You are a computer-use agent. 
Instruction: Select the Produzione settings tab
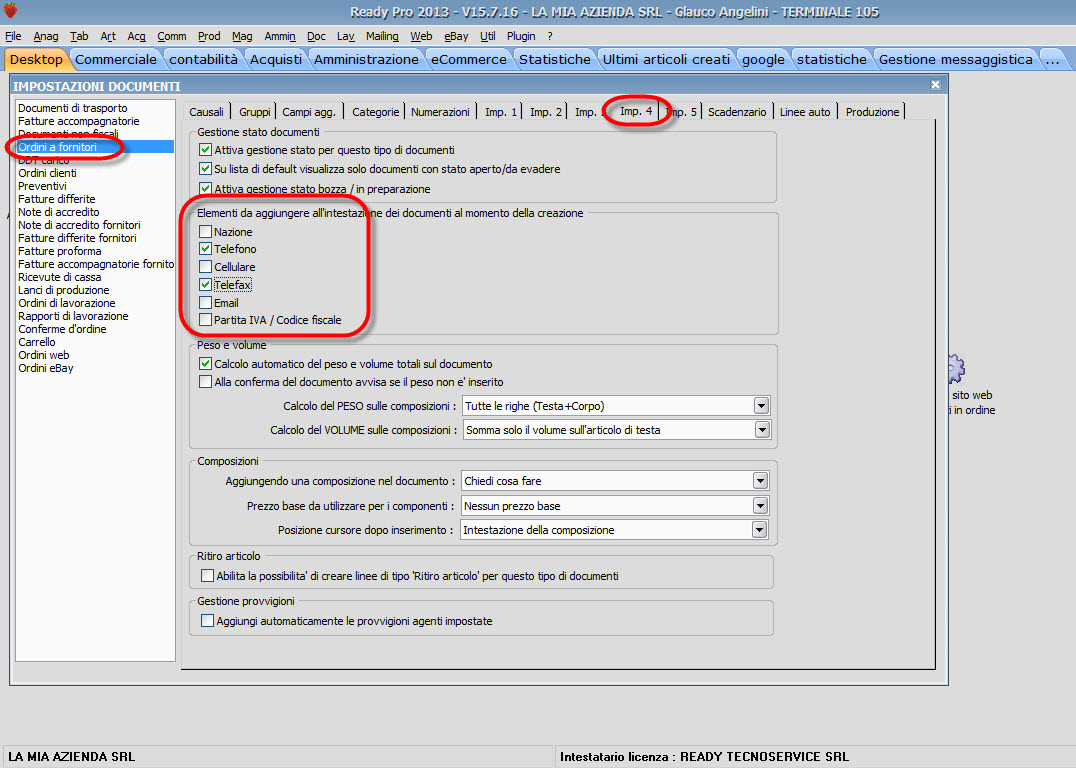872,112
